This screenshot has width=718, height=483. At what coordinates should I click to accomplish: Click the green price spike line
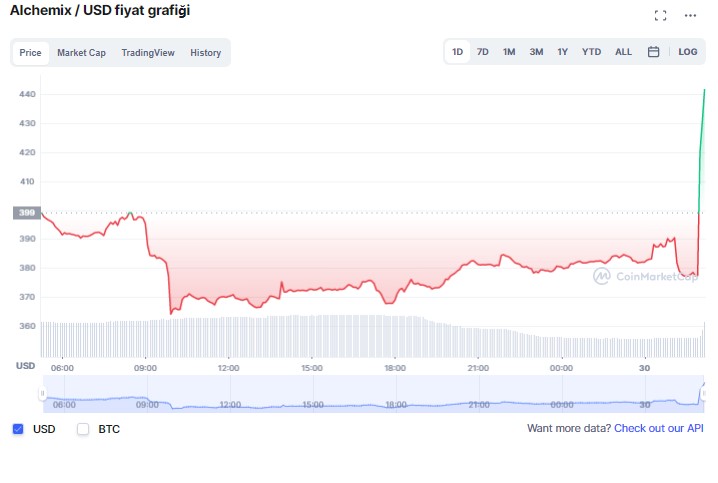pos(701,151)
